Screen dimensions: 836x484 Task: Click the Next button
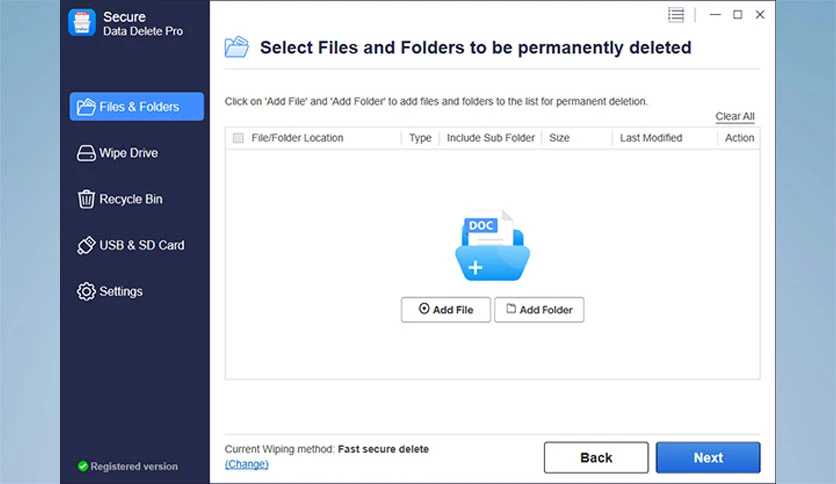point(708,457)
